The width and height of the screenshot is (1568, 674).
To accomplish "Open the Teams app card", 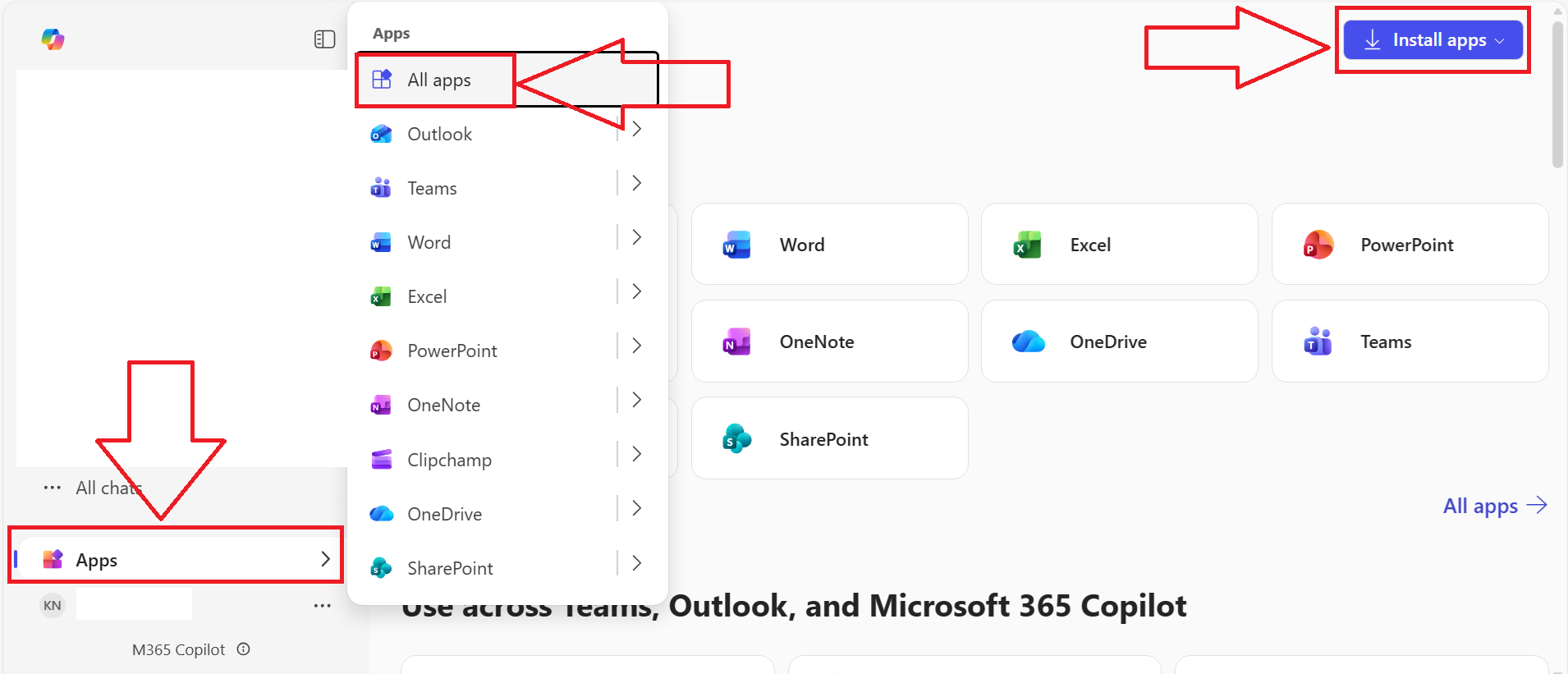I will pyautogui.click(x=1410, y=342).
